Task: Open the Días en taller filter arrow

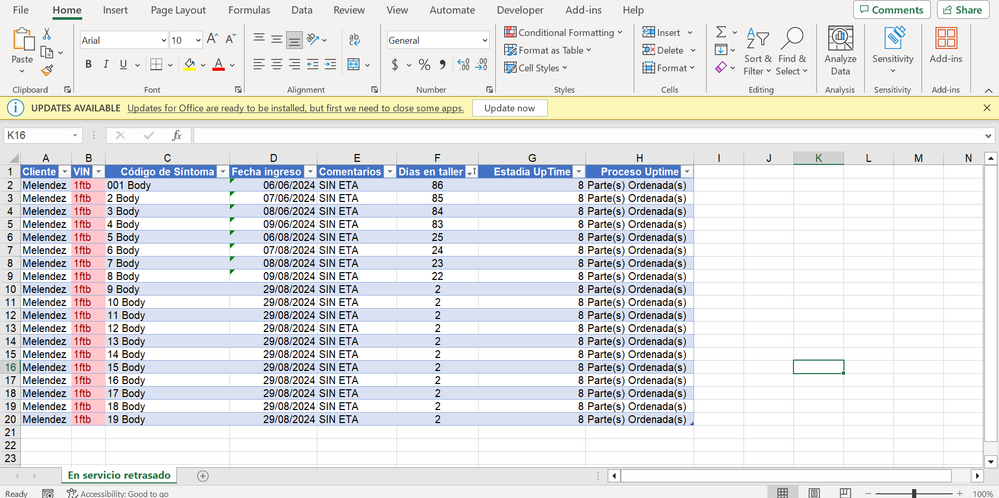Action: pyautogui.click(x=471, y=172)
